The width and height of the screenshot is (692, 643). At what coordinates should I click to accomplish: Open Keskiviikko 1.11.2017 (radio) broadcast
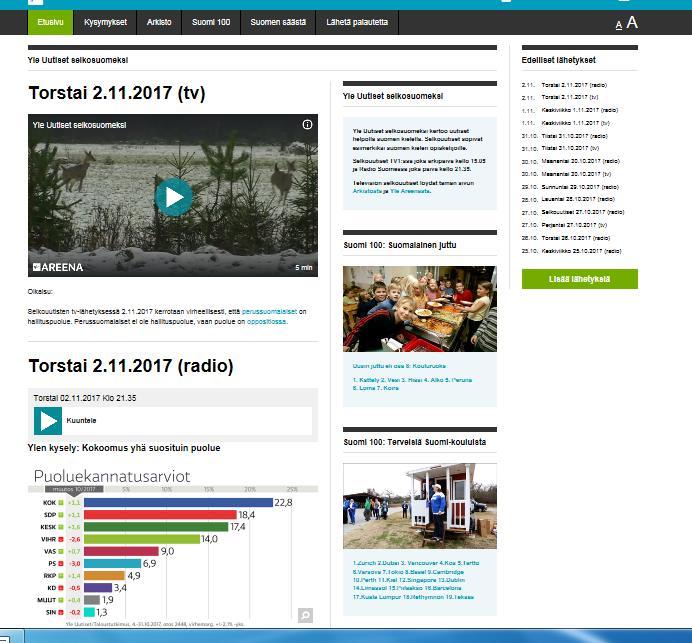[579, 110]
